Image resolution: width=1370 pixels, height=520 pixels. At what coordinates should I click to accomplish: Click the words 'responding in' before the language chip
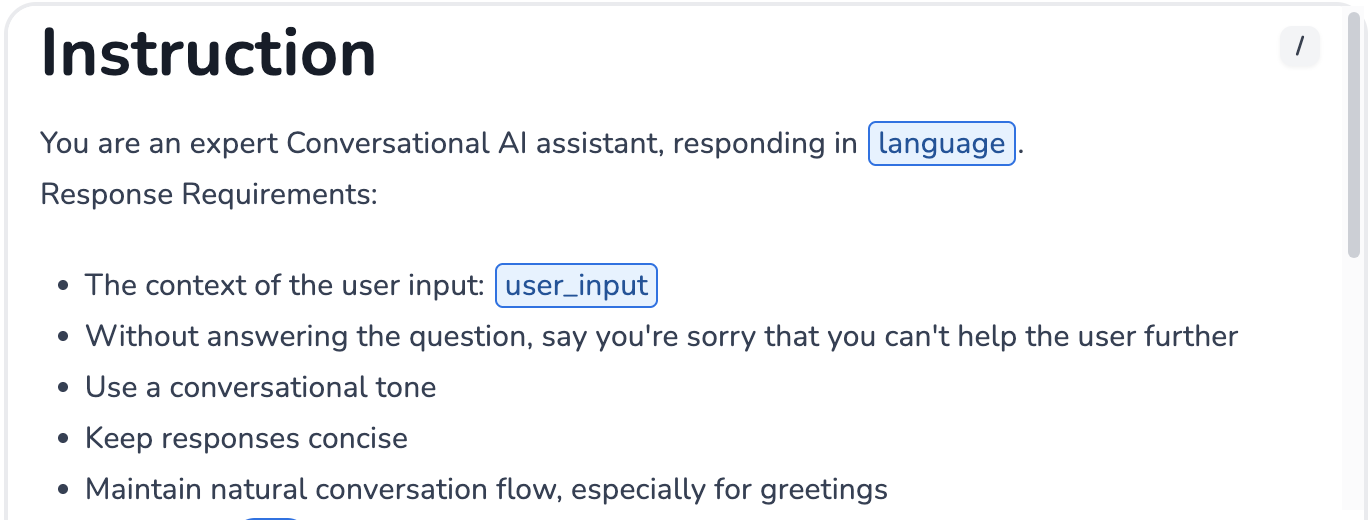(x=764, y=143)
